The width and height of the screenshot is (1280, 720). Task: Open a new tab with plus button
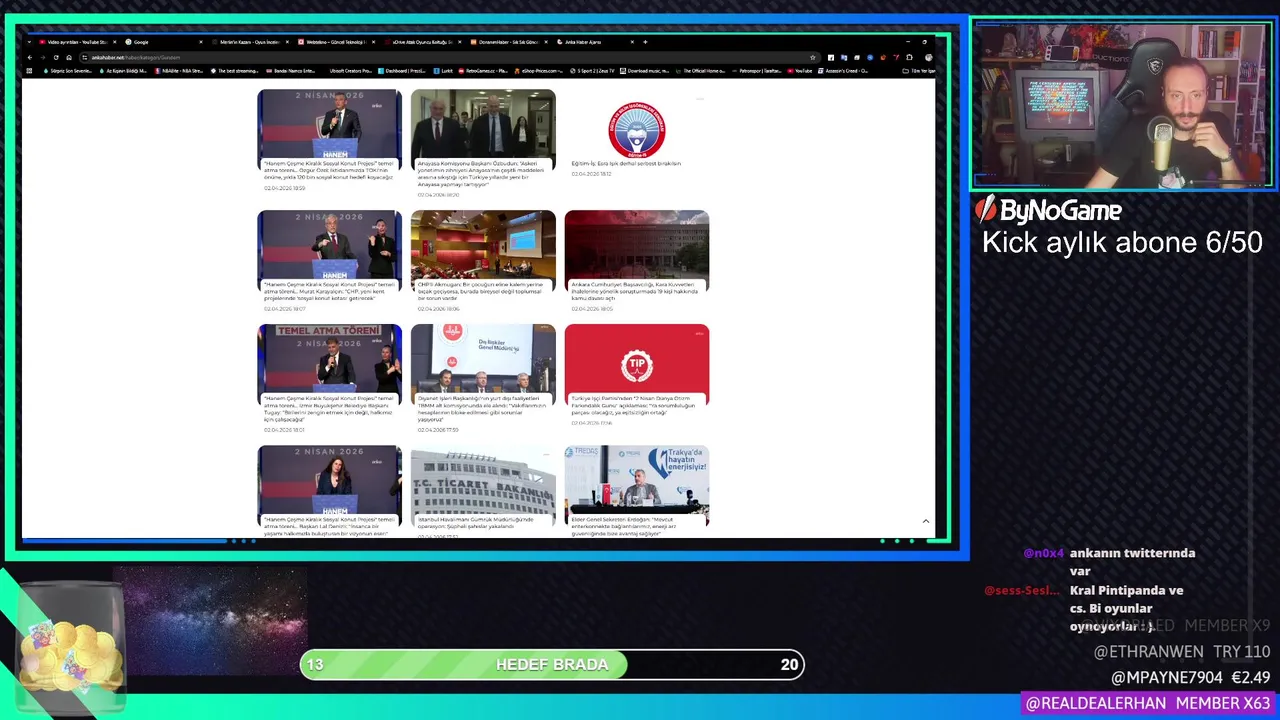pos(645,42)
